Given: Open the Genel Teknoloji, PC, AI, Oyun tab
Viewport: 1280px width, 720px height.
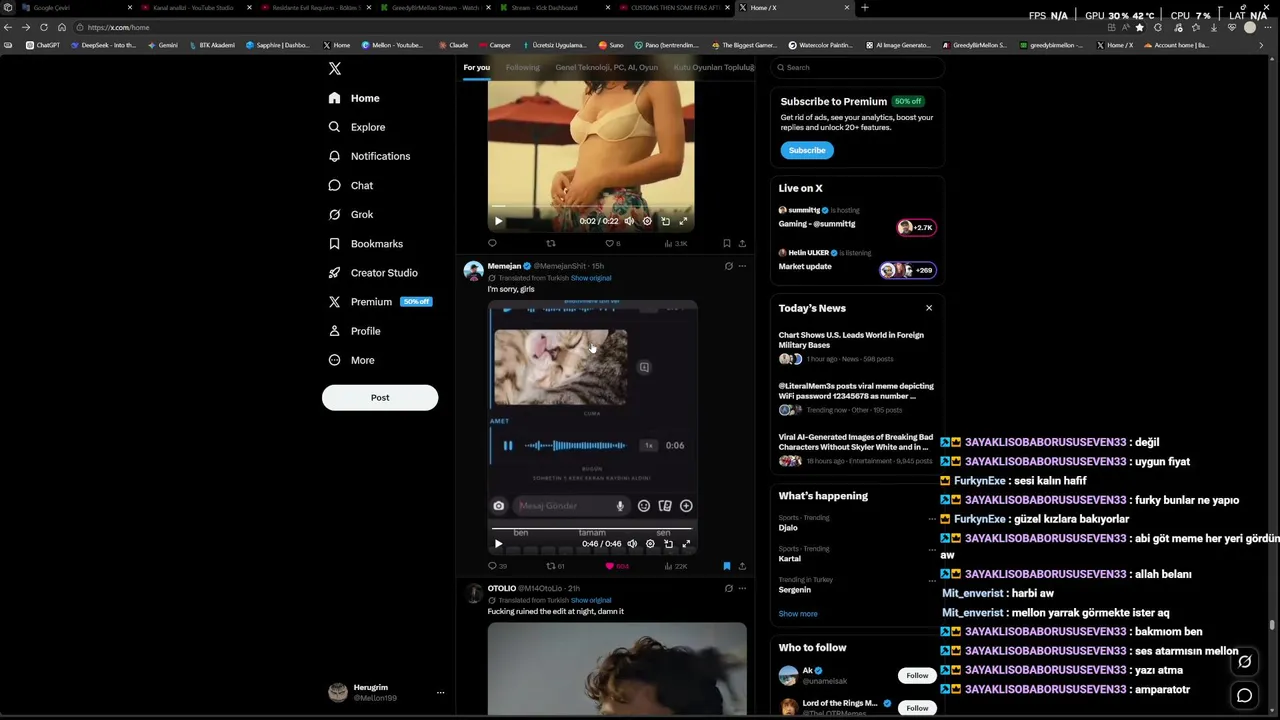Looking at the screenshot, I should point(607,67).
